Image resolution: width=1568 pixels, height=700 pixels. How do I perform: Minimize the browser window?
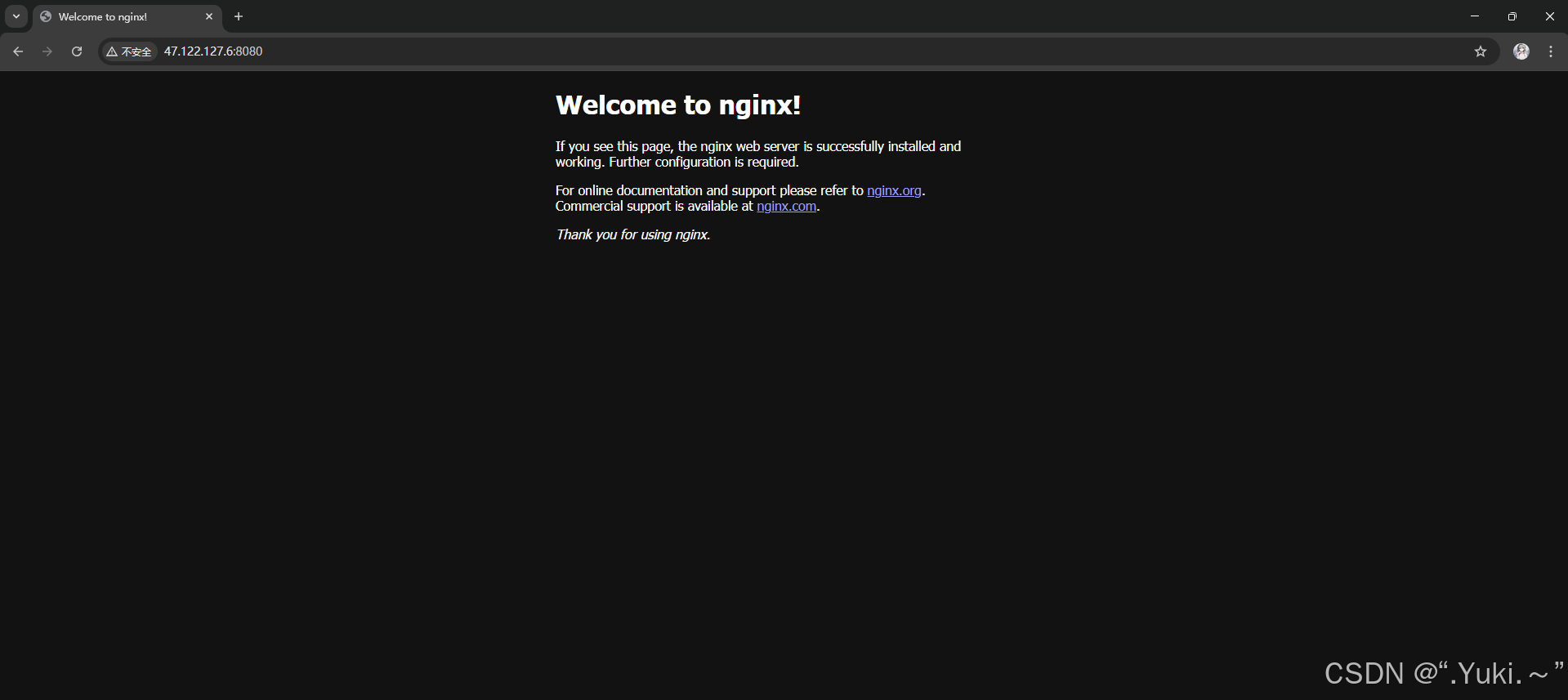pos(1475,16)
